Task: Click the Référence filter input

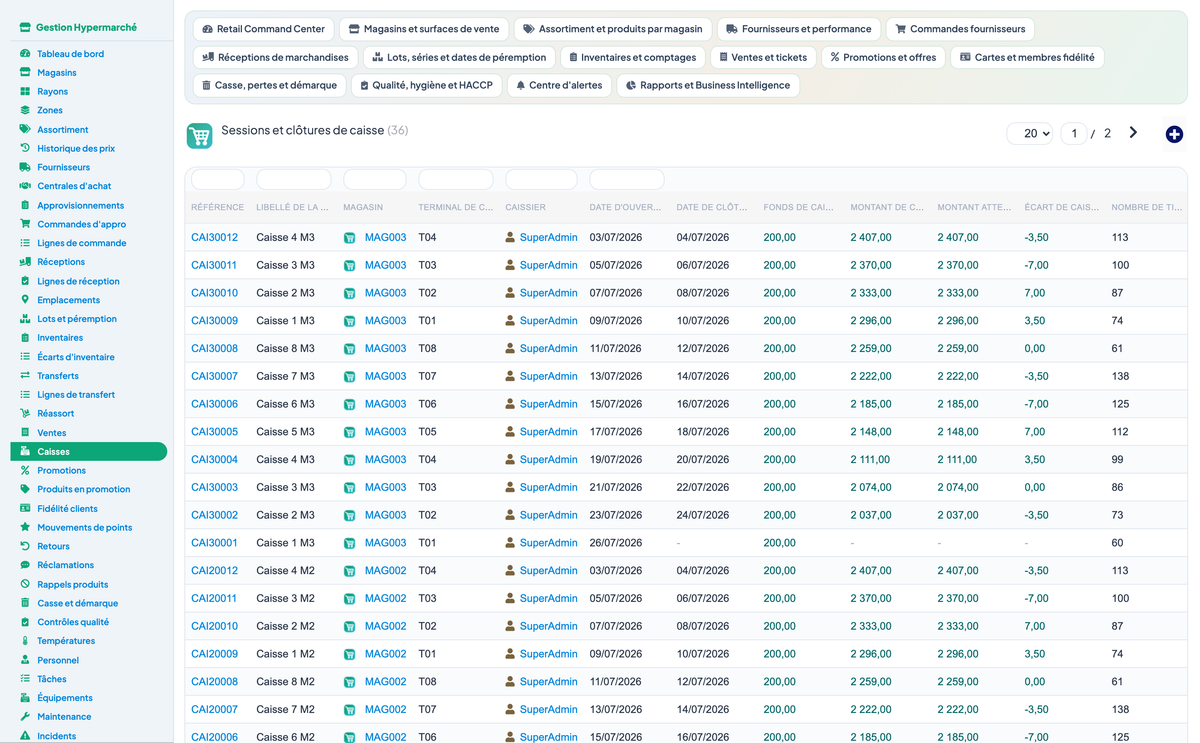Action: click(217, 180)
